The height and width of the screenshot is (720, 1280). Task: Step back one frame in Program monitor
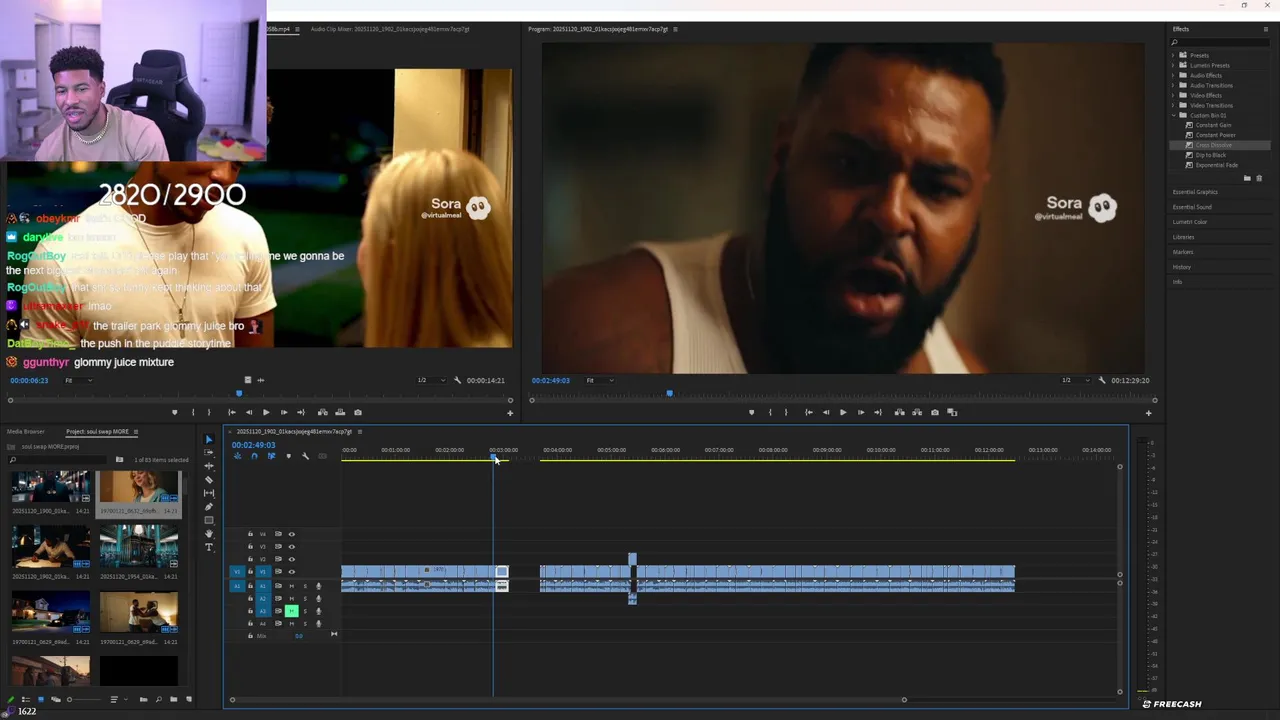click(826, 412)
